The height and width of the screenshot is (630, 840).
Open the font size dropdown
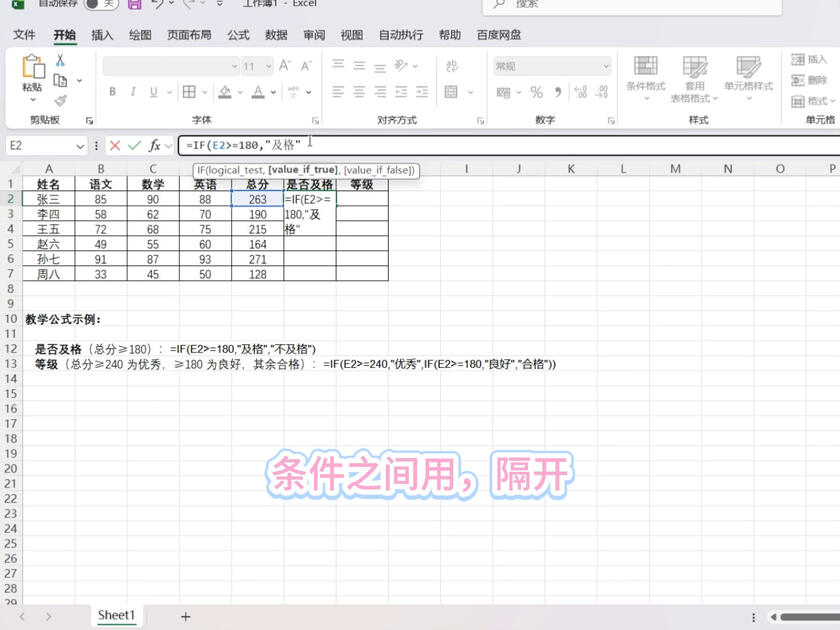pos(268,66)
